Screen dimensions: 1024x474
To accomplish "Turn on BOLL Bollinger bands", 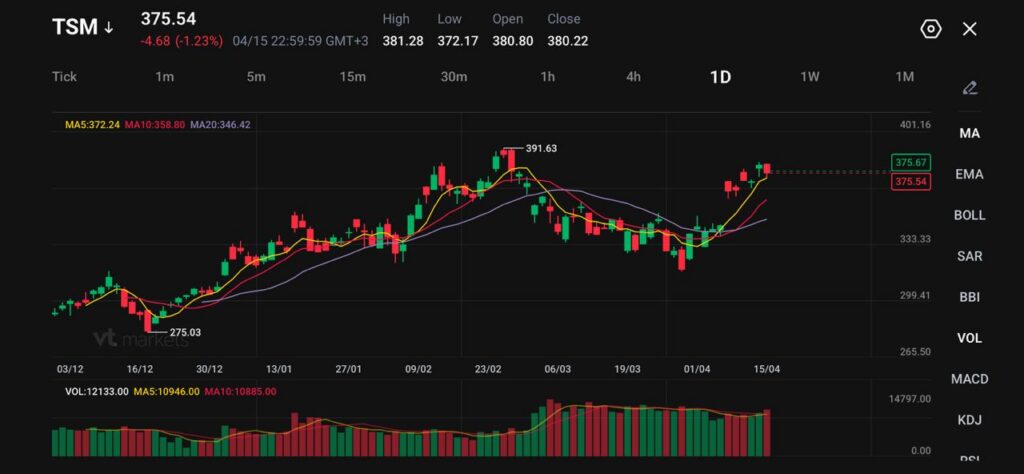I will tap(969, 215).
